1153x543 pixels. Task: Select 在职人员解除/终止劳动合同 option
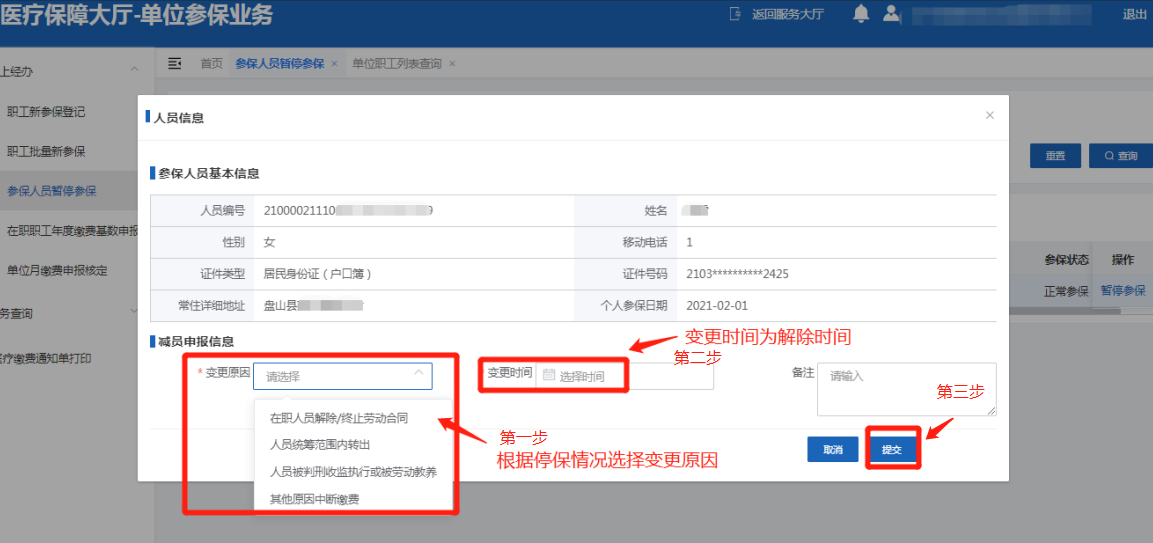pos(339,418)
